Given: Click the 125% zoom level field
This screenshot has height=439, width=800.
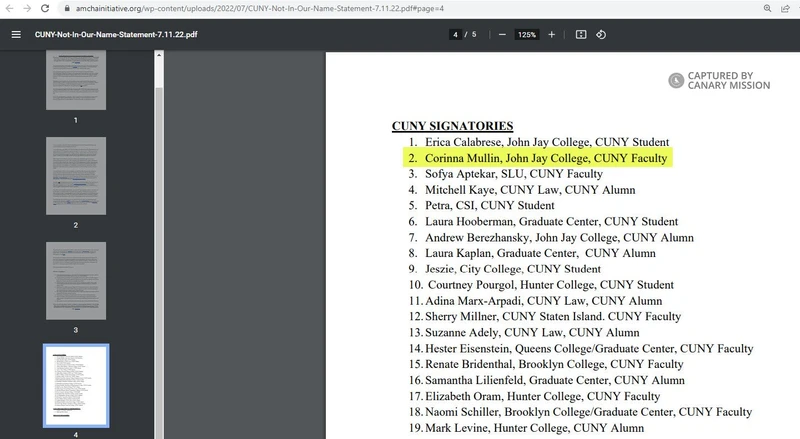Looking at the screenshot, I should 527,35.
